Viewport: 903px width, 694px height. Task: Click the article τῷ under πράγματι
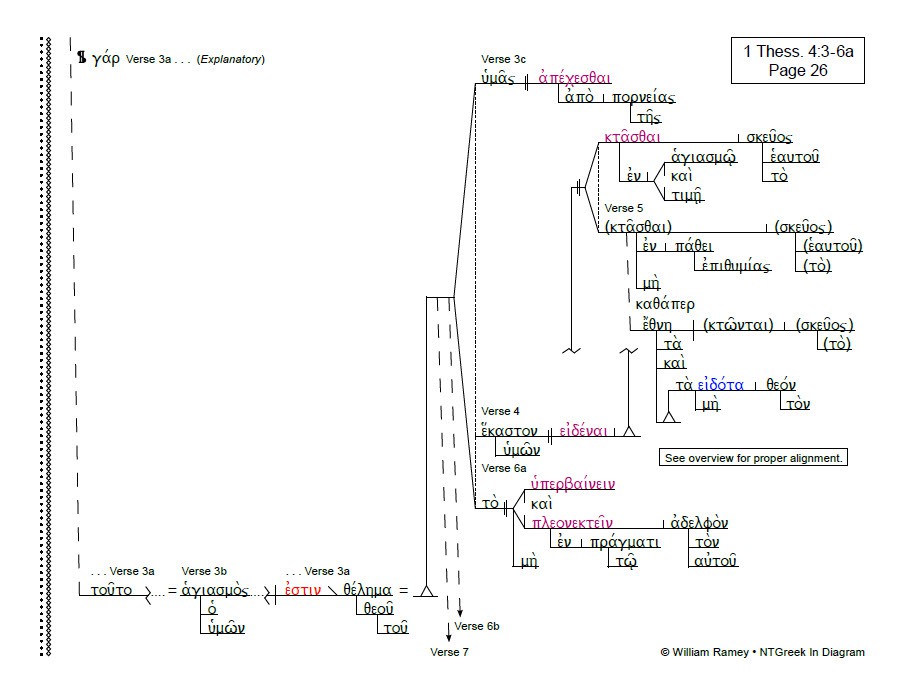click(626, 561)
